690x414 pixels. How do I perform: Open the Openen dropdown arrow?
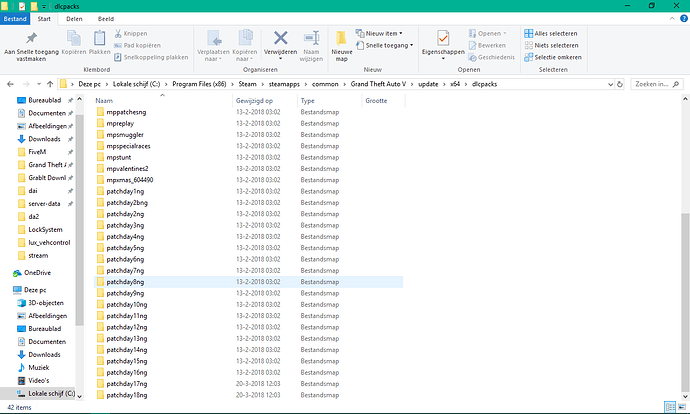pyautogui.click(x=505, y=33)
